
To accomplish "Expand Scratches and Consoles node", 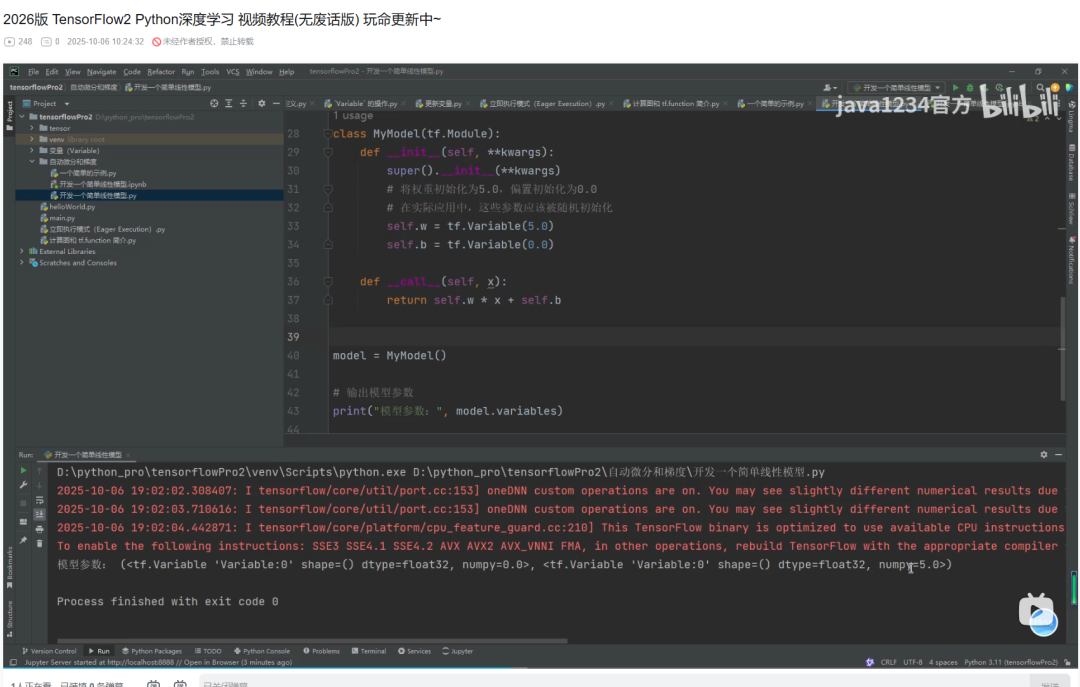I will (22, 263).
